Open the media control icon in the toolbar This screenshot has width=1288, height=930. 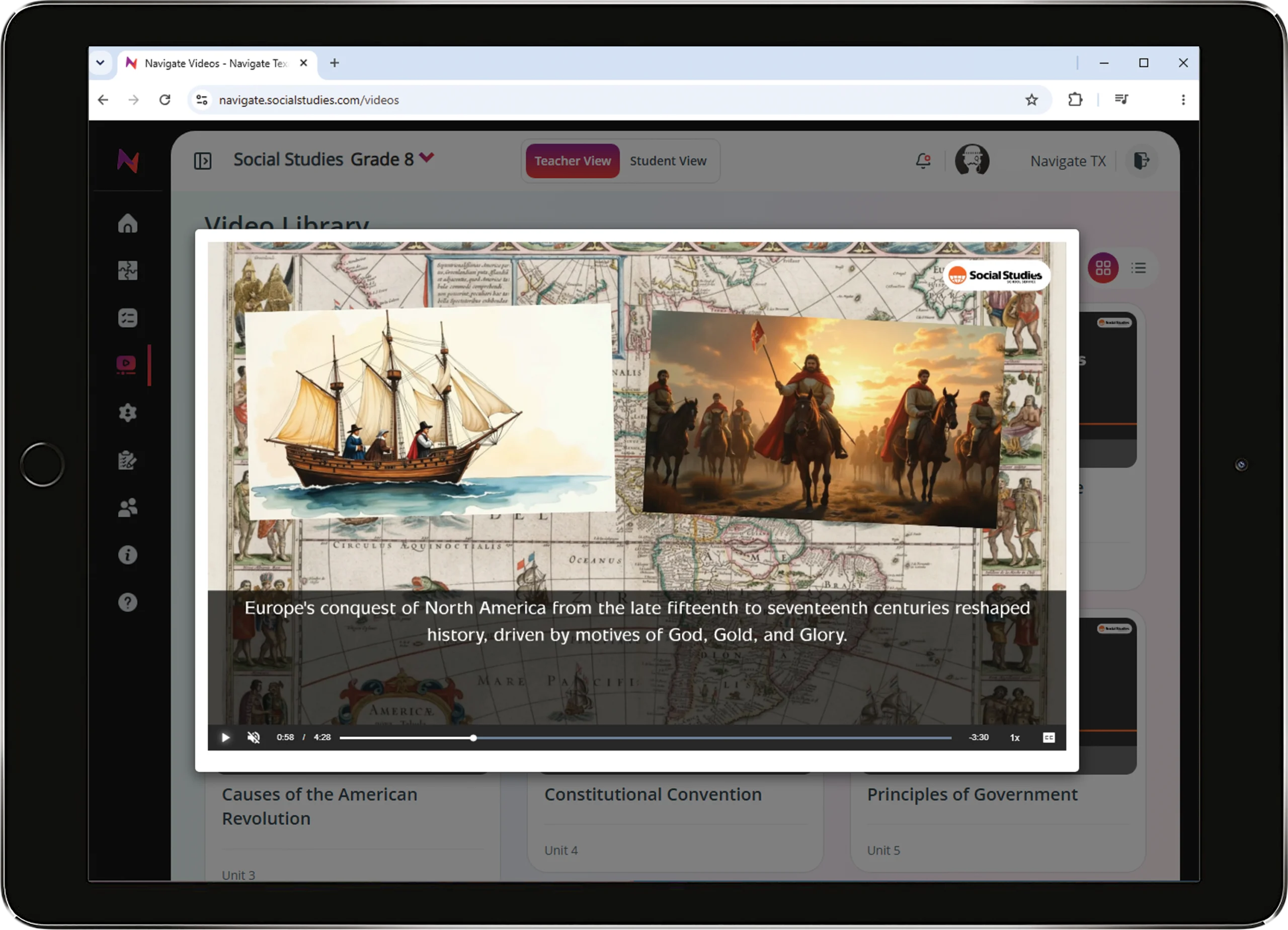tap(1121, 100)
